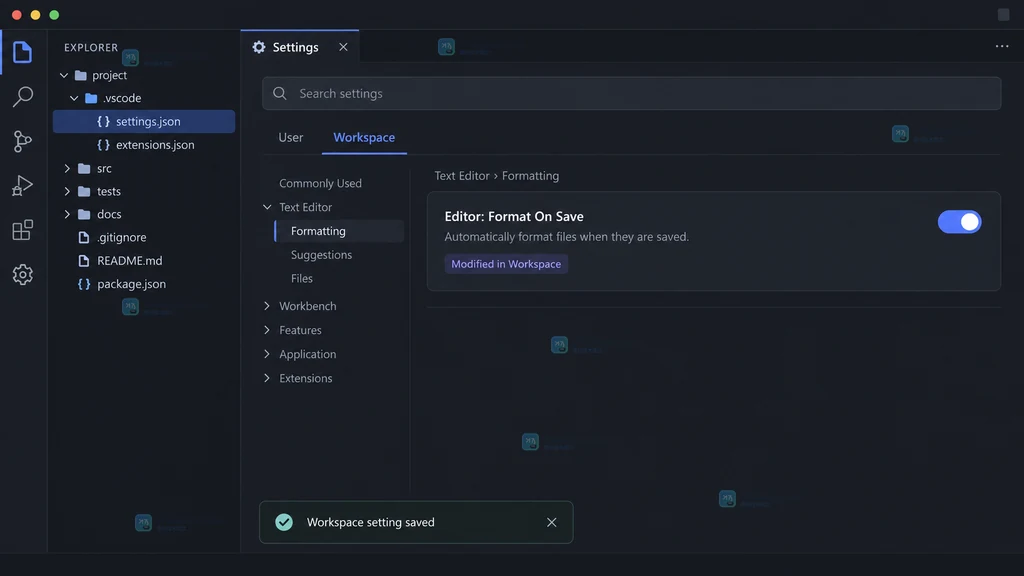The width and height of the screenshot is (1024, 576).
Task: Expand the src folder chevron
Action: [67, 168]
